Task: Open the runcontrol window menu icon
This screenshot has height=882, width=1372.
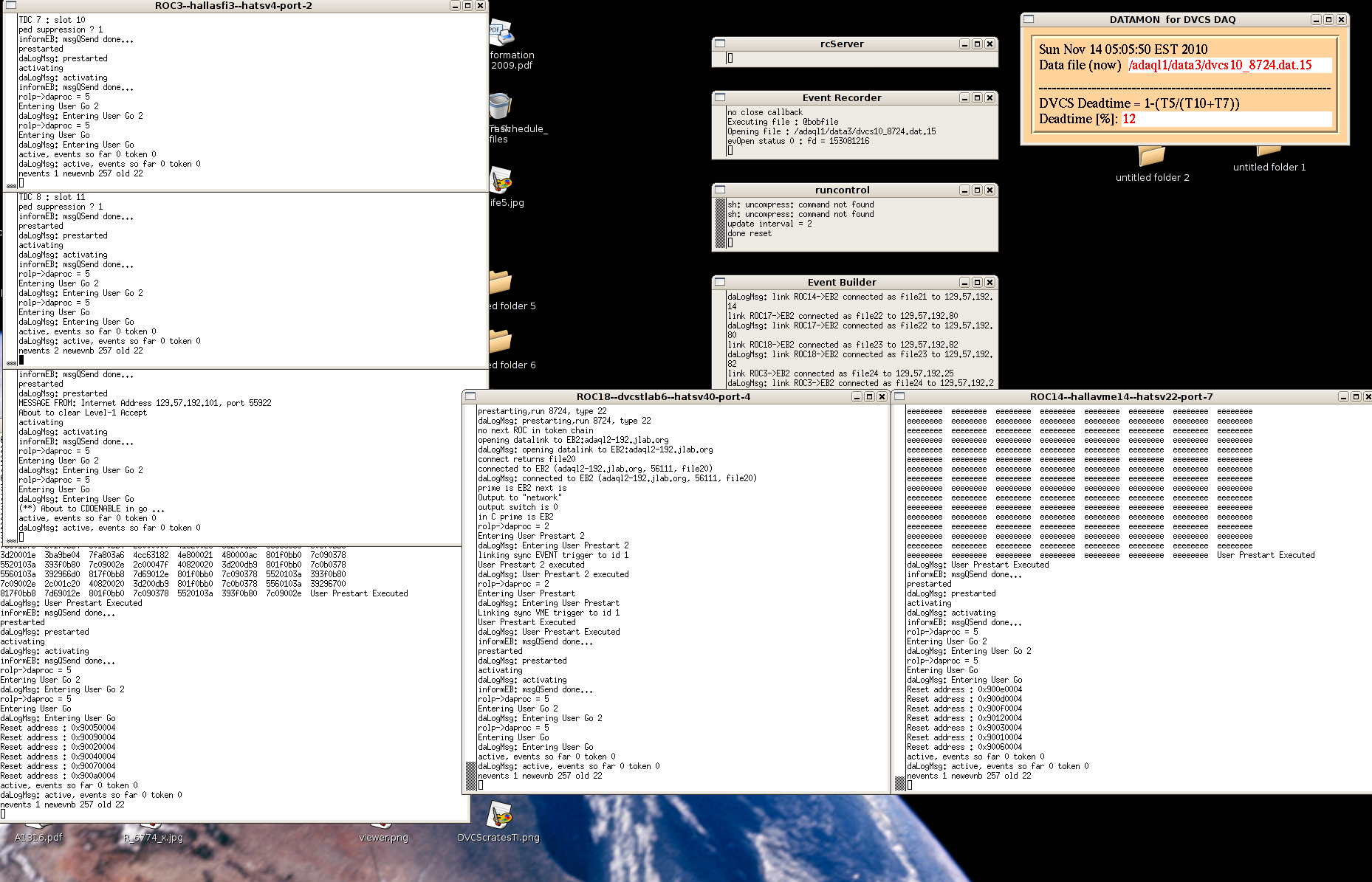Action: tap(720, 190)
